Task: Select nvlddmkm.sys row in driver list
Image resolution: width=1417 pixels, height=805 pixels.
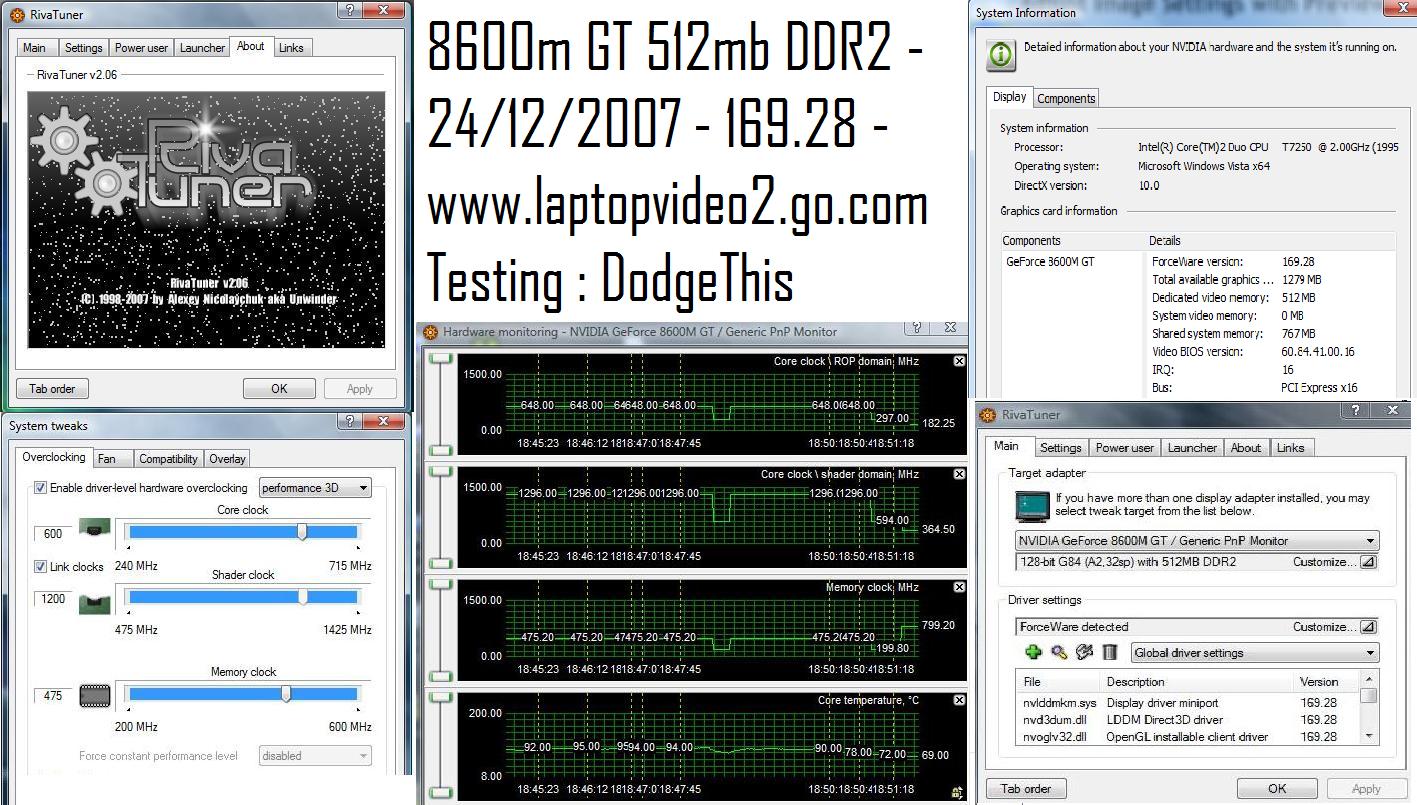Action: (1188, 702)
